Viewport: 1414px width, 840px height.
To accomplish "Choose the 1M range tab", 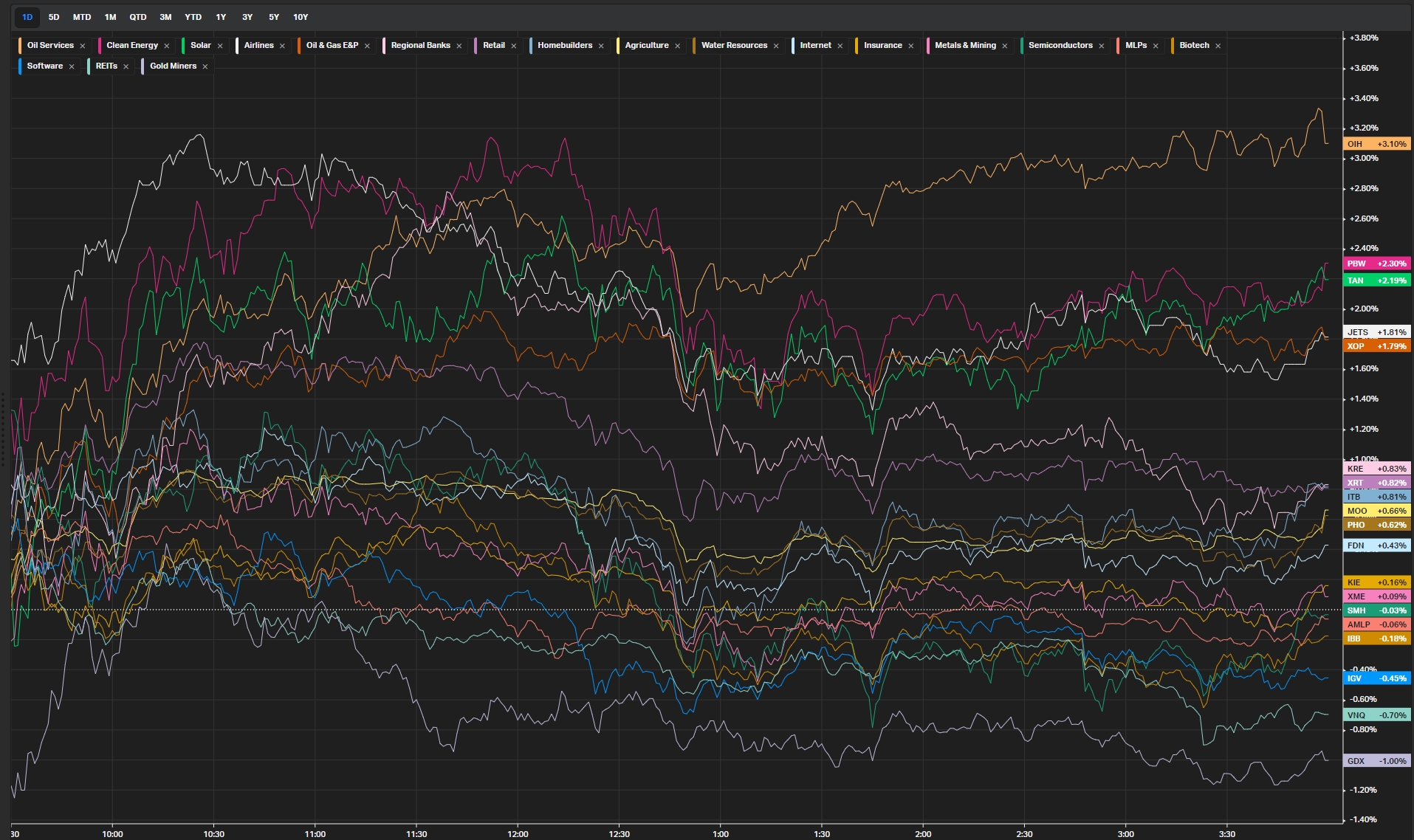I will (110, 17).
